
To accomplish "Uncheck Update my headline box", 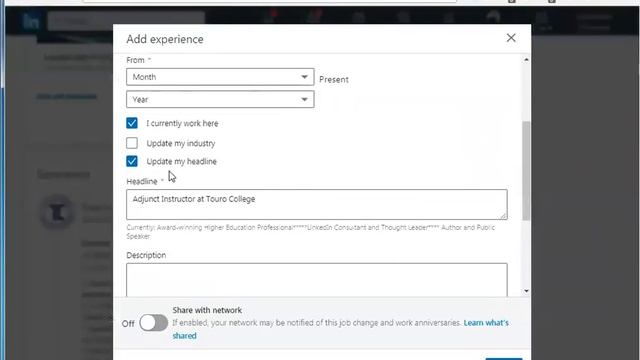I will click(x=132, y=161).
